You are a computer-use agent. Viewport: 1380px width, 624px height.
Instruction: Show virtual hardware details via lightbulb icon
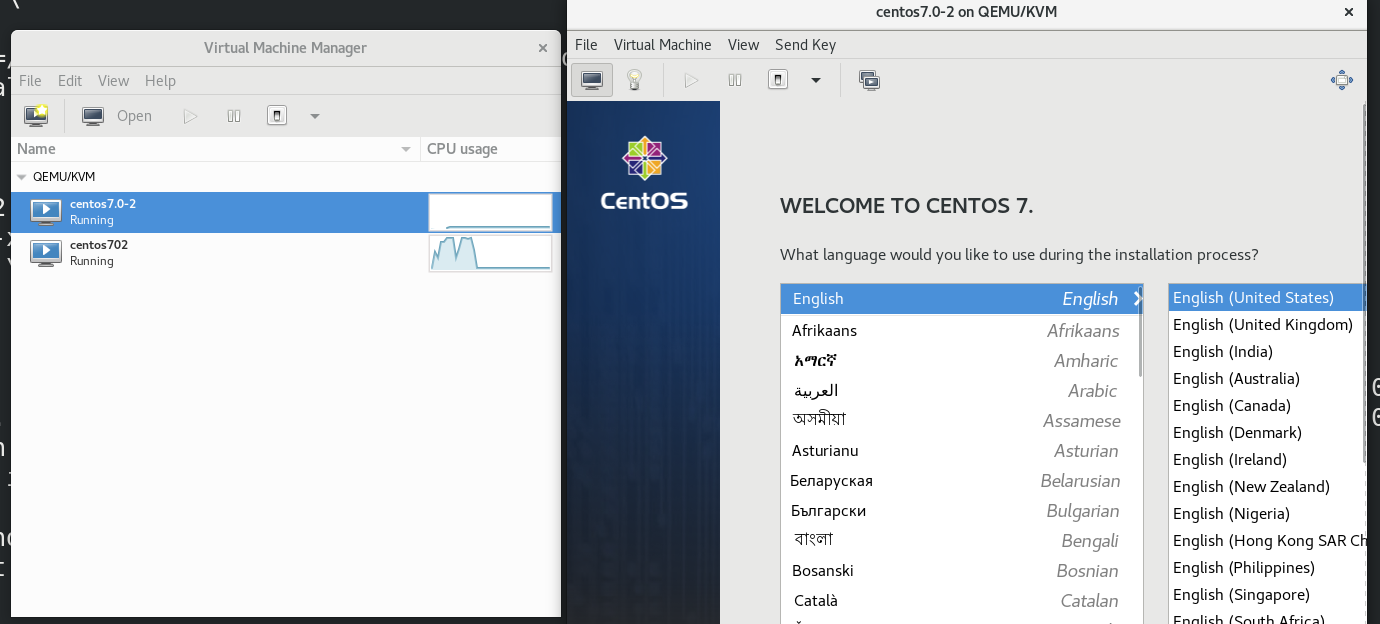(x=634, y=80)
